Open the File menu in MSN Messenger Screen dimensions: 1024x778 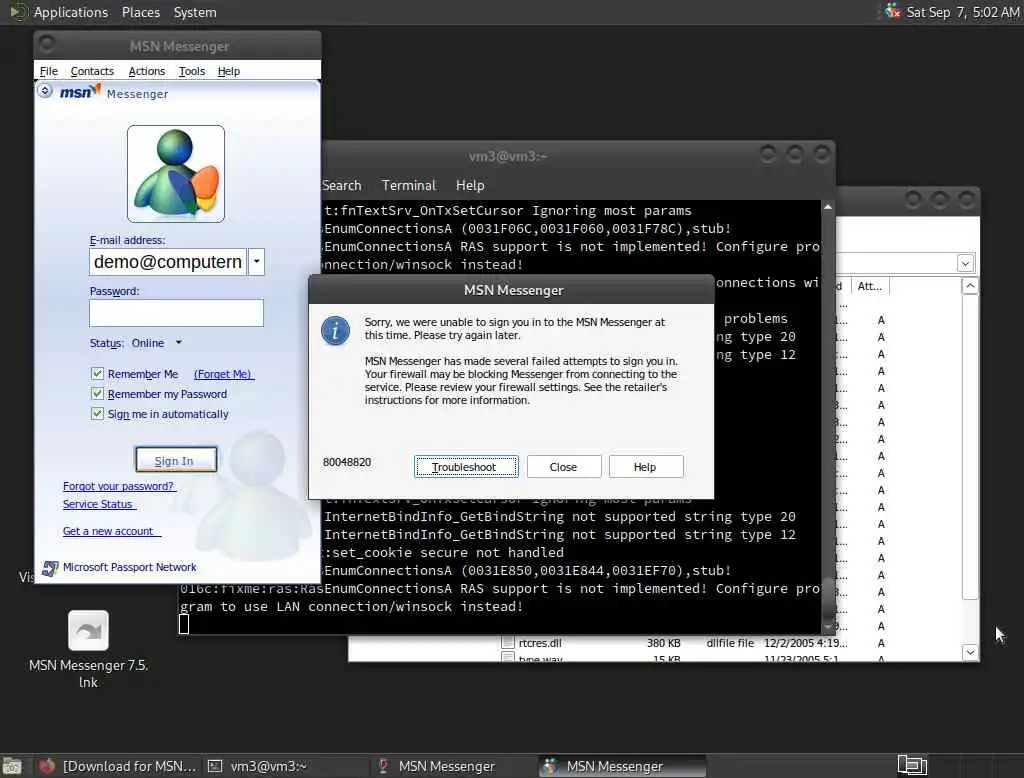pyautogui.click(x=48, y=71)
